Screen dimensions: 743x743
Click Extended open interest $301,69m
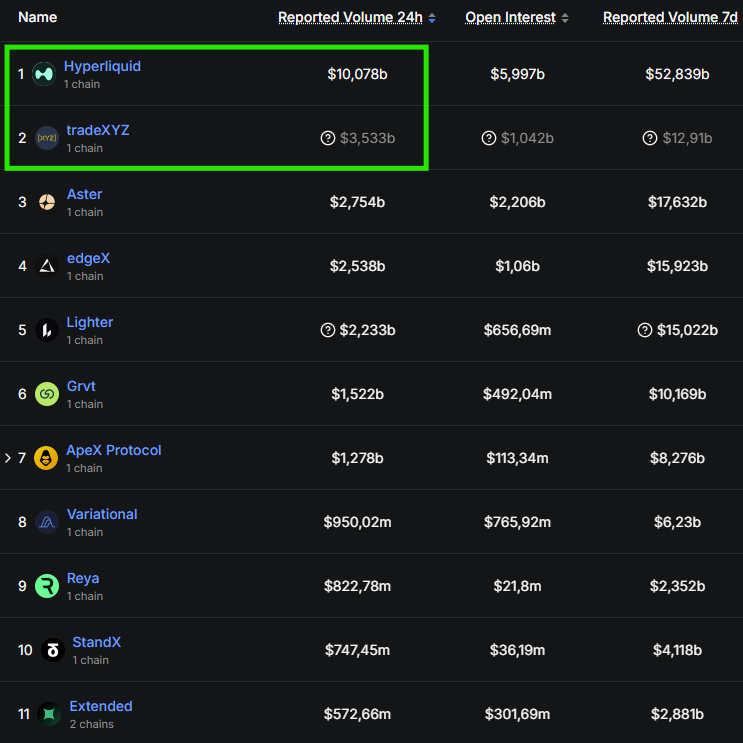(517, 714)
